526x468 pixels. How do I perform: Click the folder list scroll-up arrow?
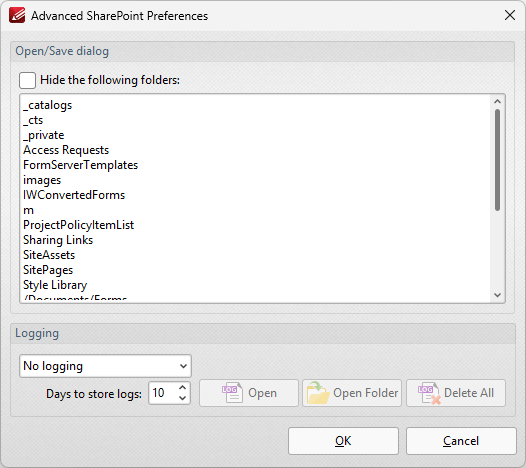coord(497,101)
